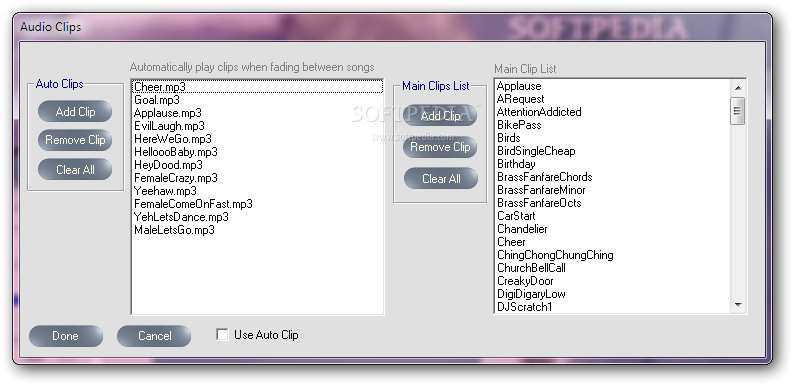The image size is (793, 385).
Task: Select YehLetsDance.mp3 in the auto clips list
Action: point(257,217)
